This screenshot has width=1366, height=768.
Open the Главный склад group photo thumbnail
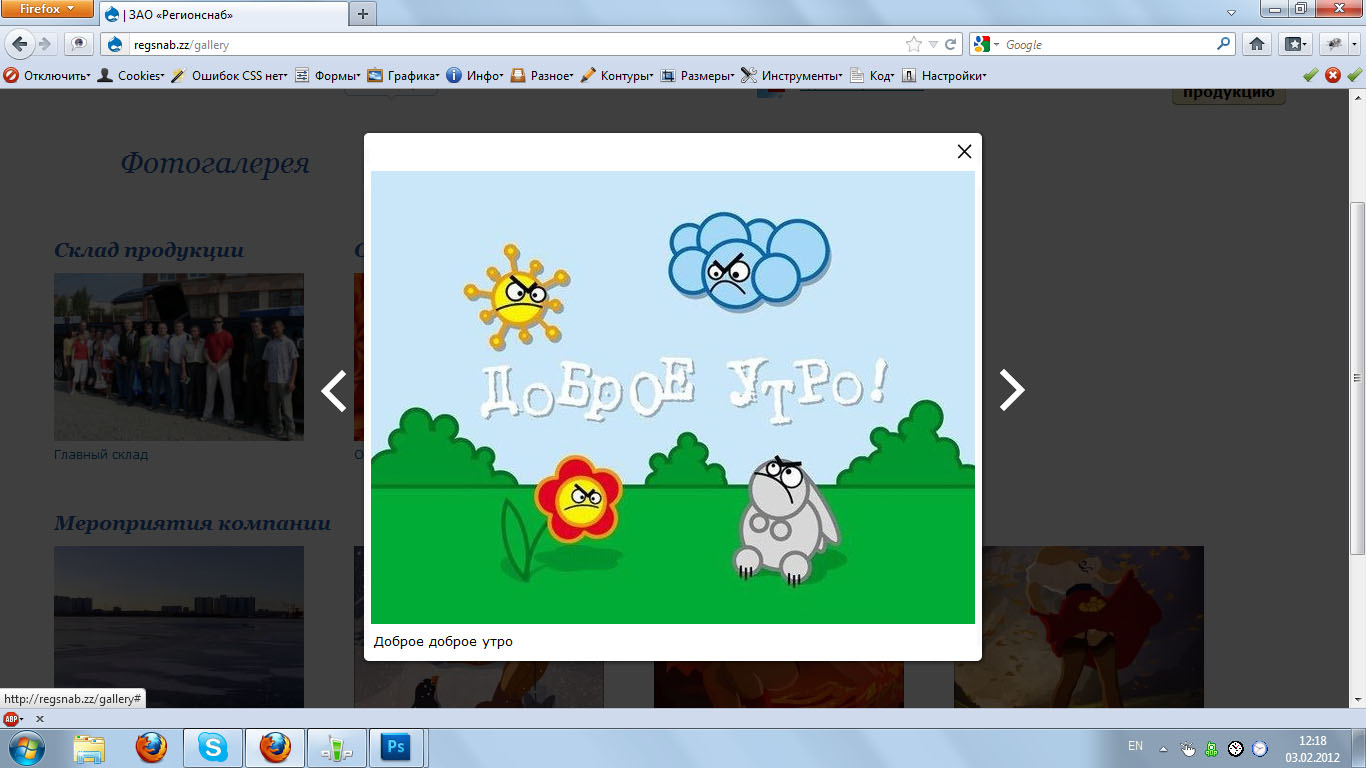(x=179, y=357)
